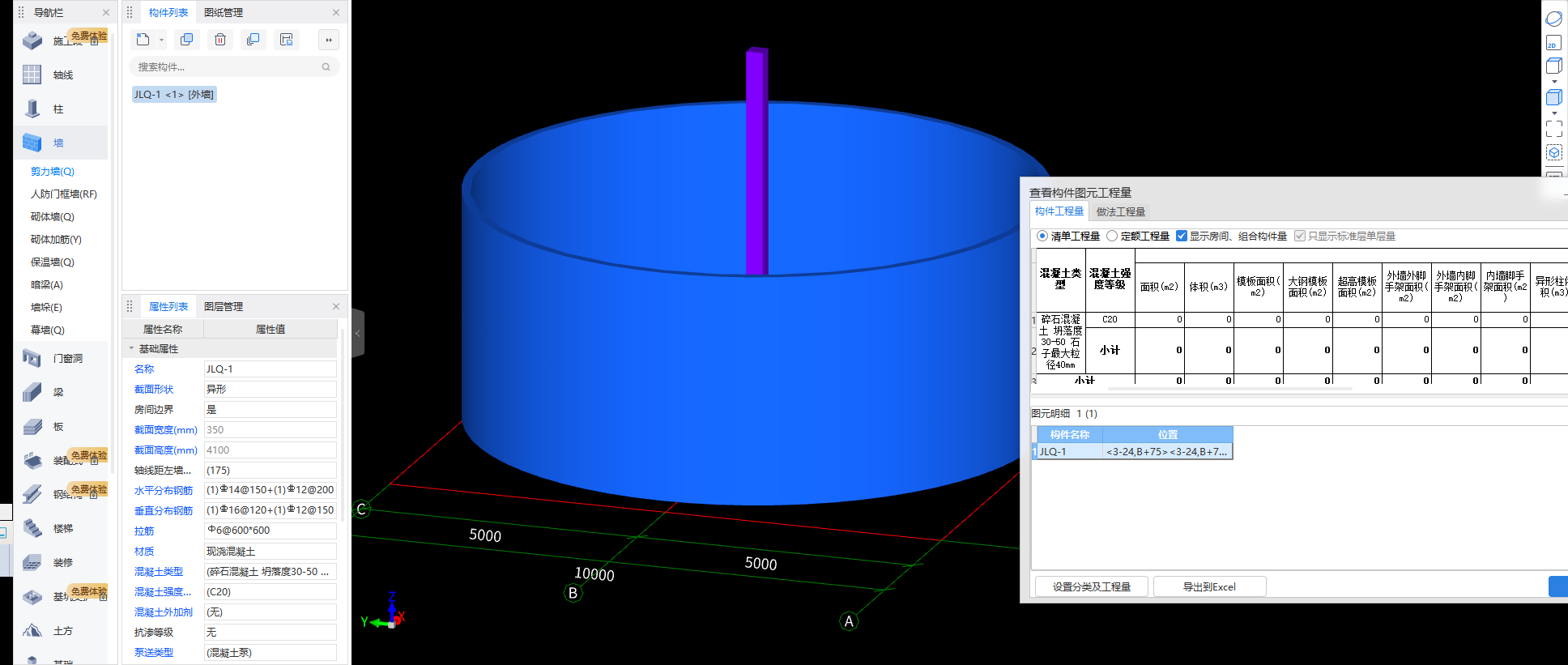Expand the 门窗洞 category
This screenshot has height=665, width=1568.
(x=61, y=358)
